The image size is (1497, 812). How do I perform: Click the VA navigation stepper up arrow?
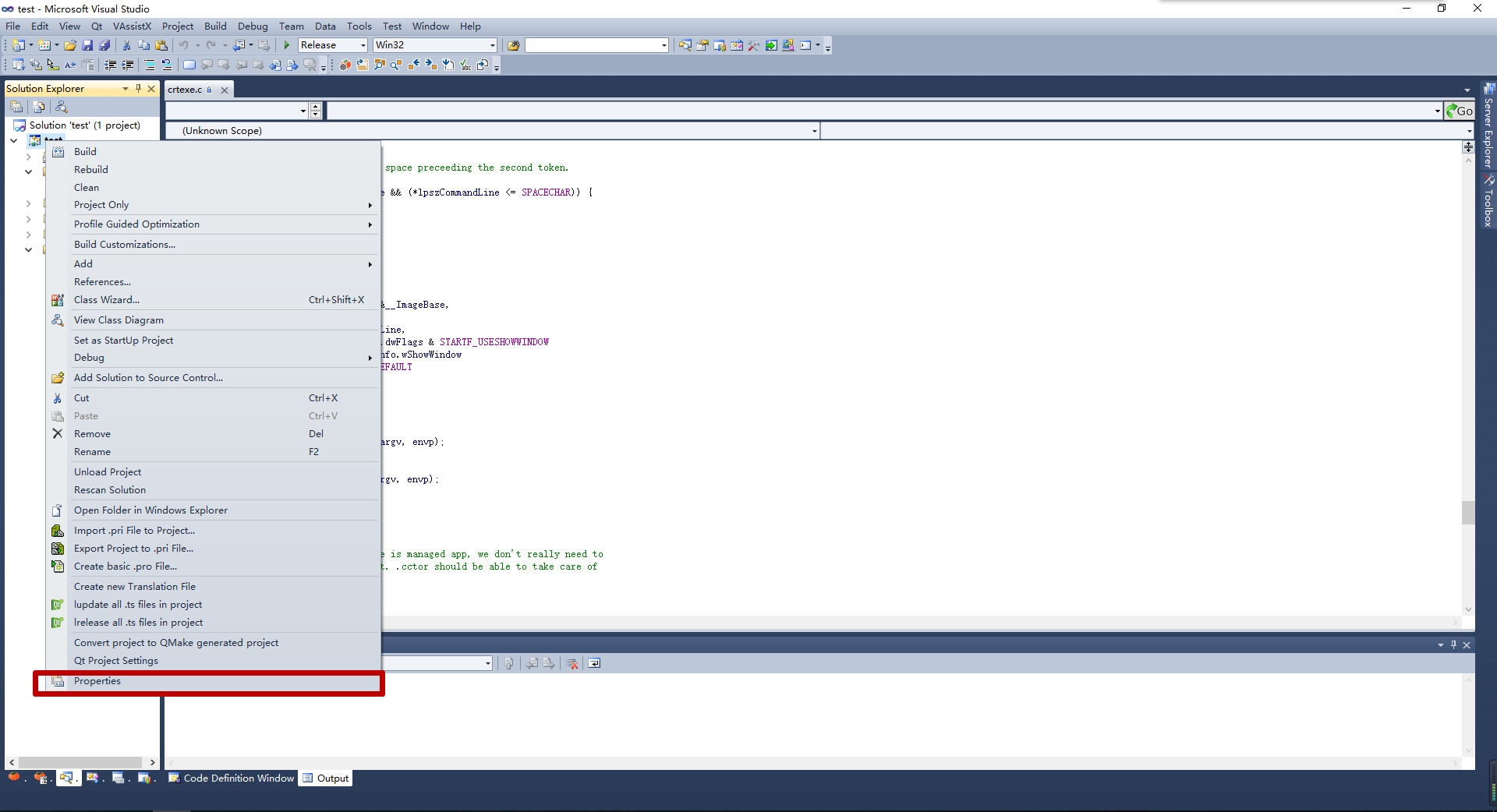click(315, 107)
